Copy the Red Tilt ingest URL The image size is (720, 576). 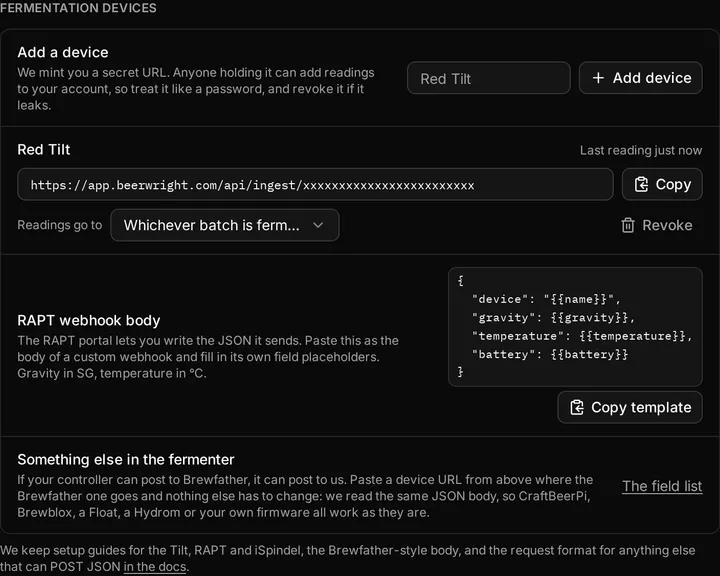(662, 184)
